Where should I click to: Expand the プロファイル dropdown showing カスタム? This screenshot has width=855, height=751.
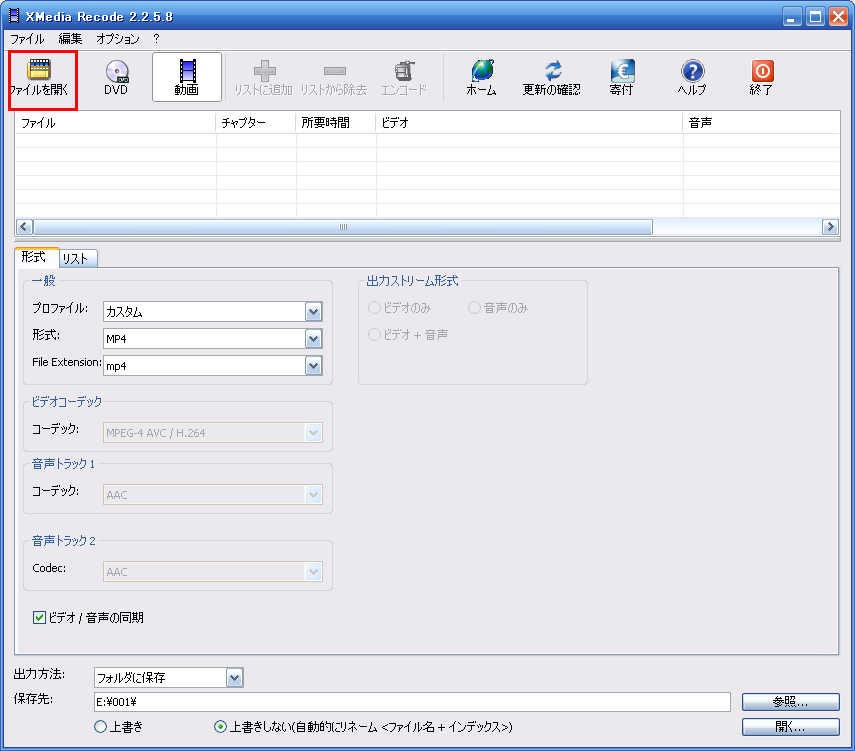314,312
